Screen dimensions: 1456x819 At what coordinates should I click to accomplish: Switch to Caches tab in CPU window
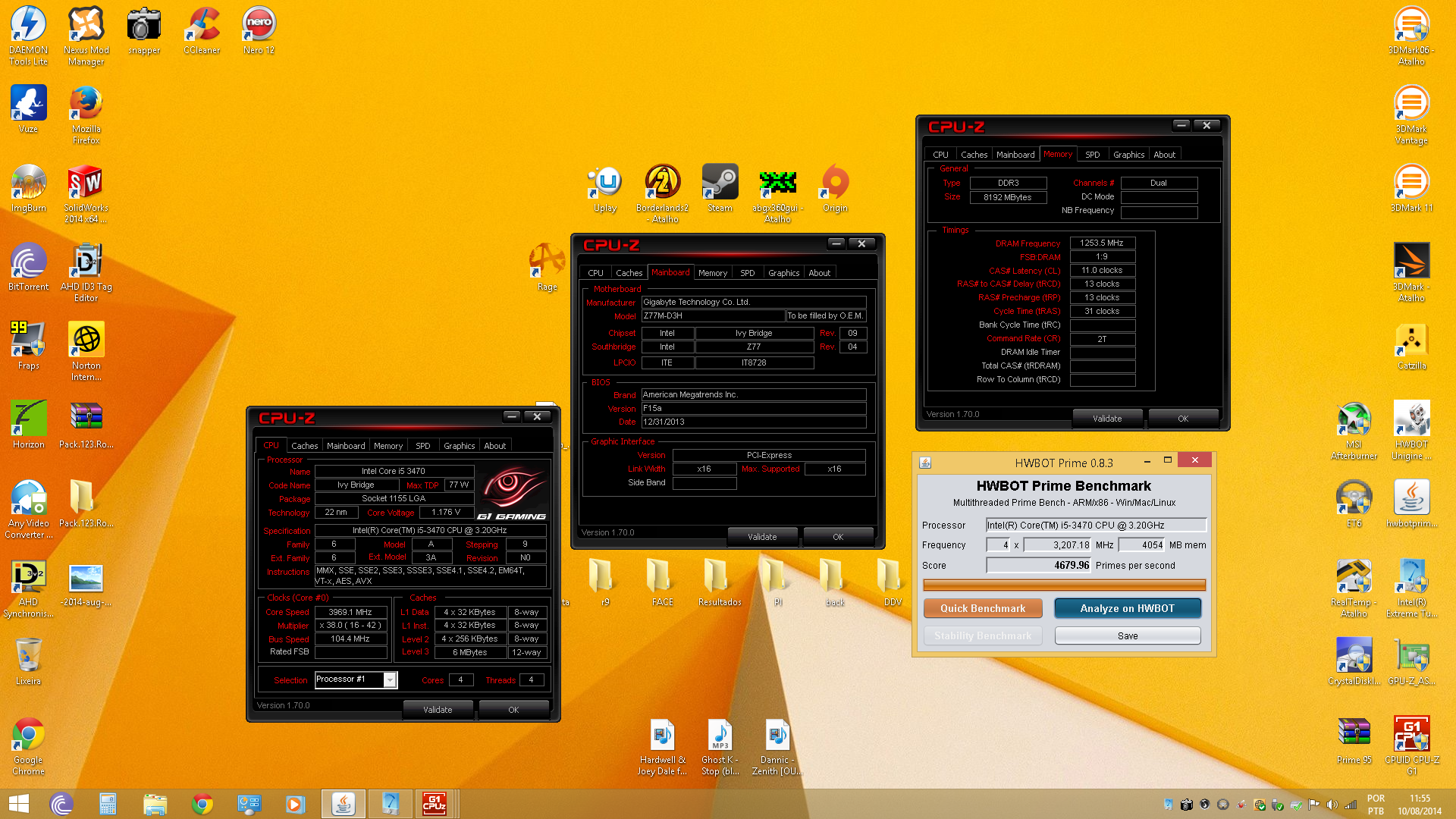304,446
